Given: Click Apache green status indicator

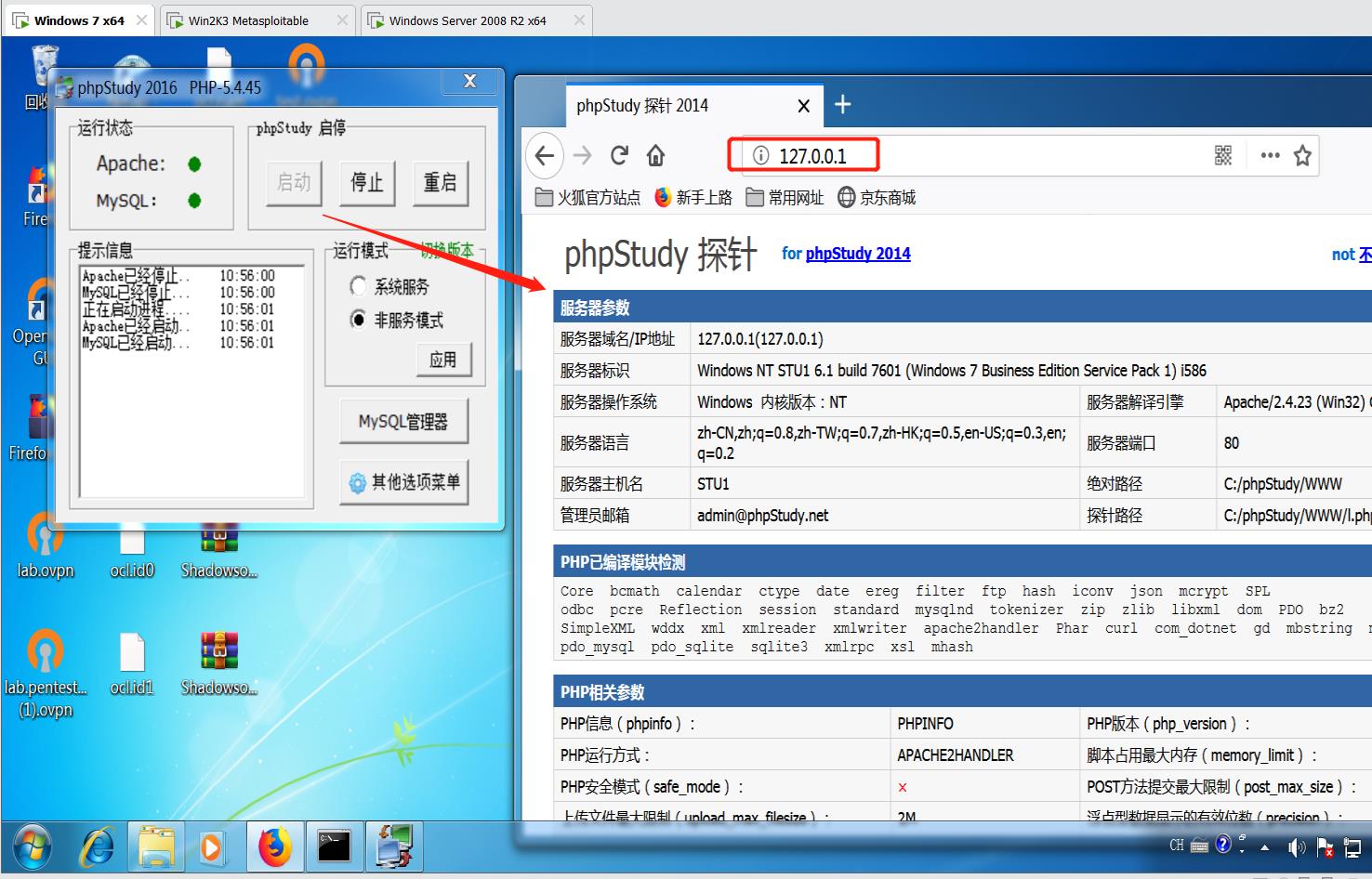Looking at the screenshot, I should click(x=194, y=164).
